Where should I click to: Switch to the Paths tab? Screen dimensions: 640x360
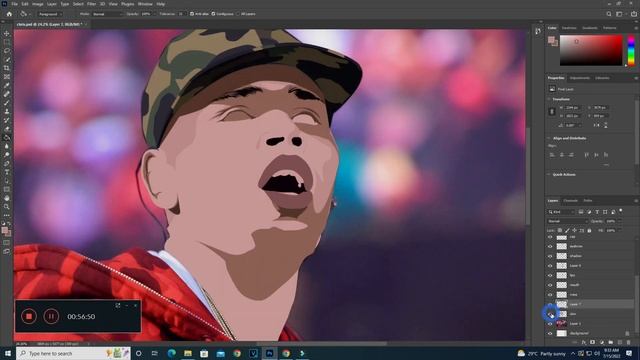tap(588, 200)
